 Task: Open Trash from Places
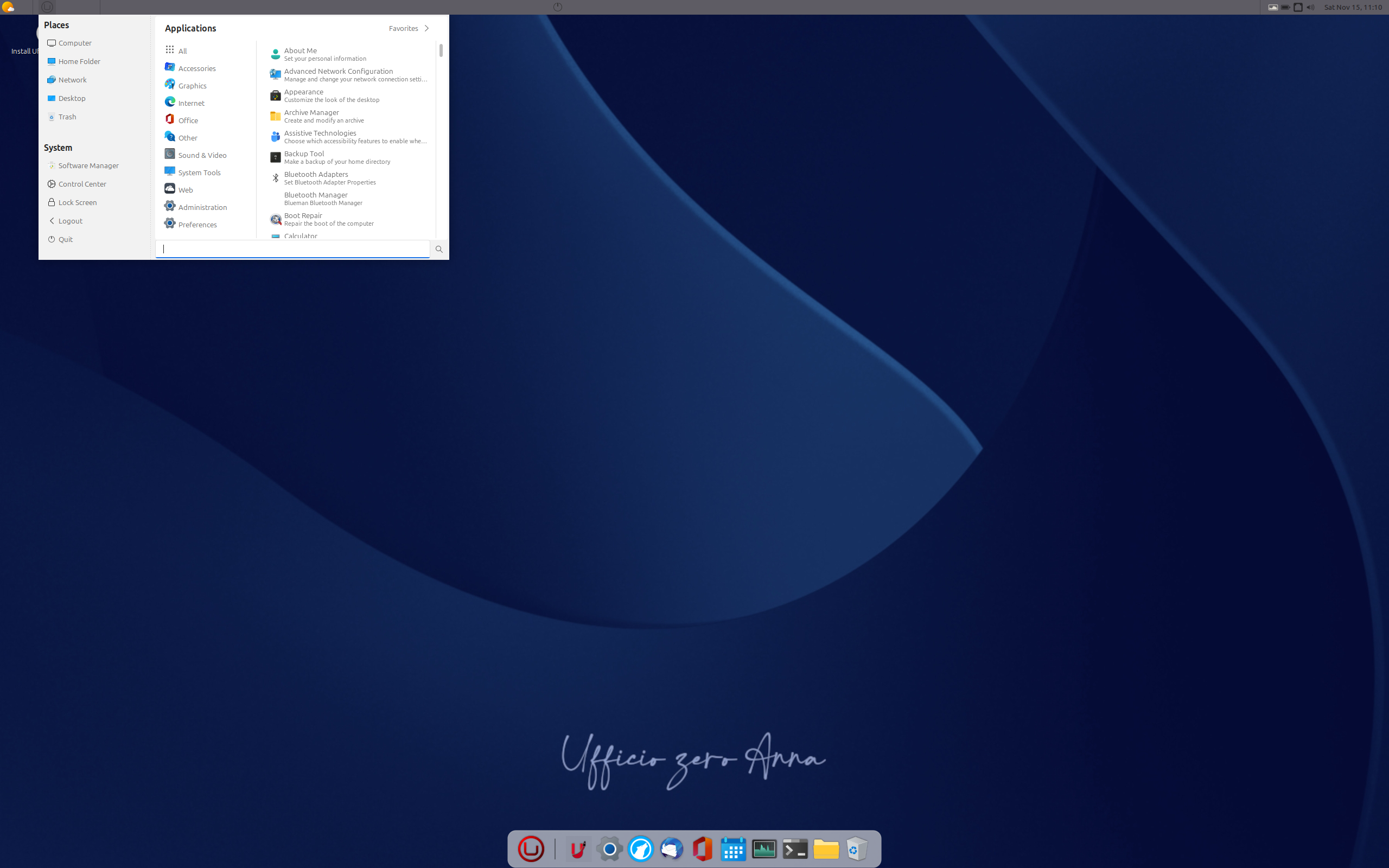94,117
